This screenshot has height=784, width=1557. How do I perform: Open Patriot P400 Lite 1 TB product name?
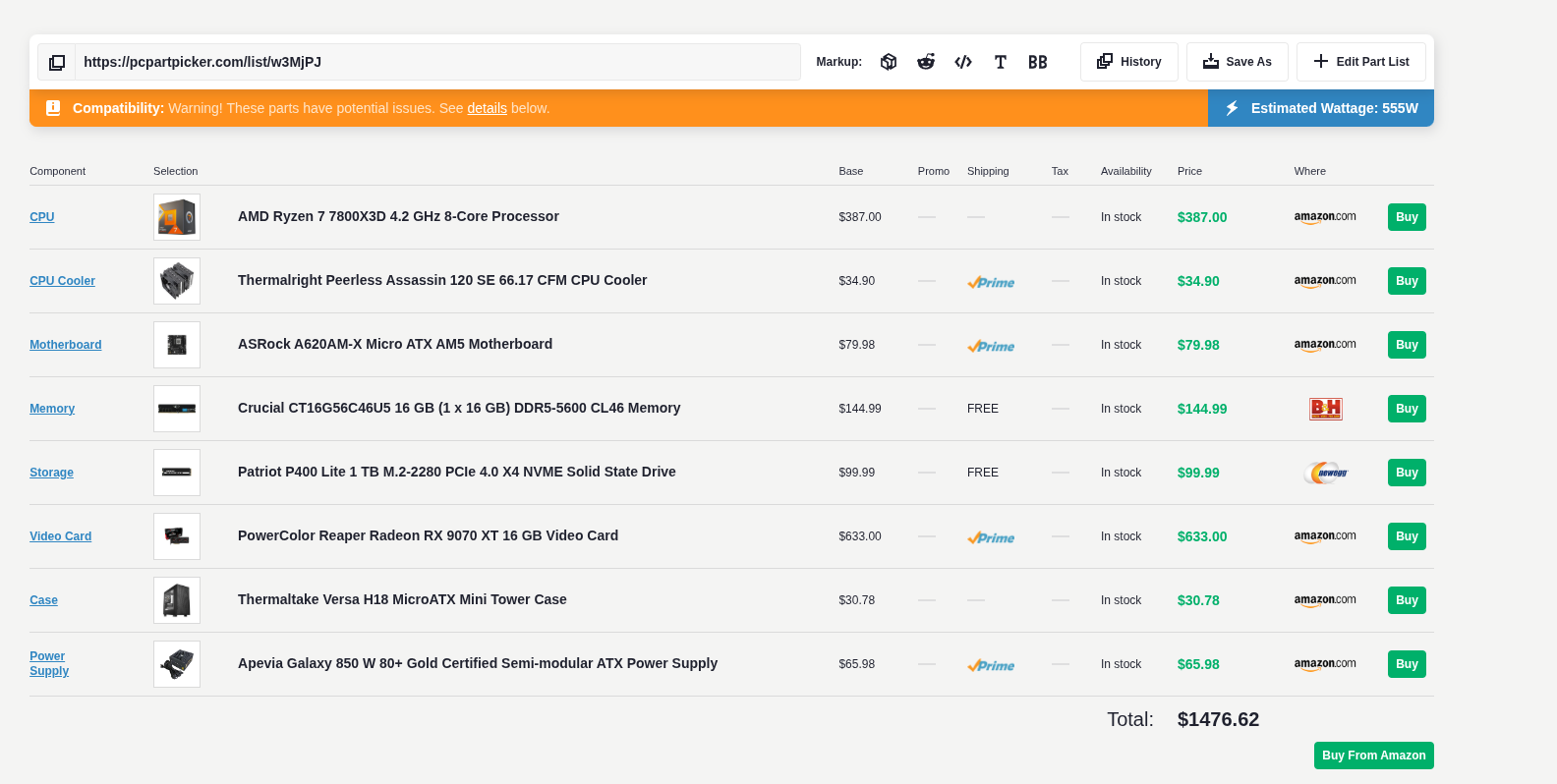457,472
